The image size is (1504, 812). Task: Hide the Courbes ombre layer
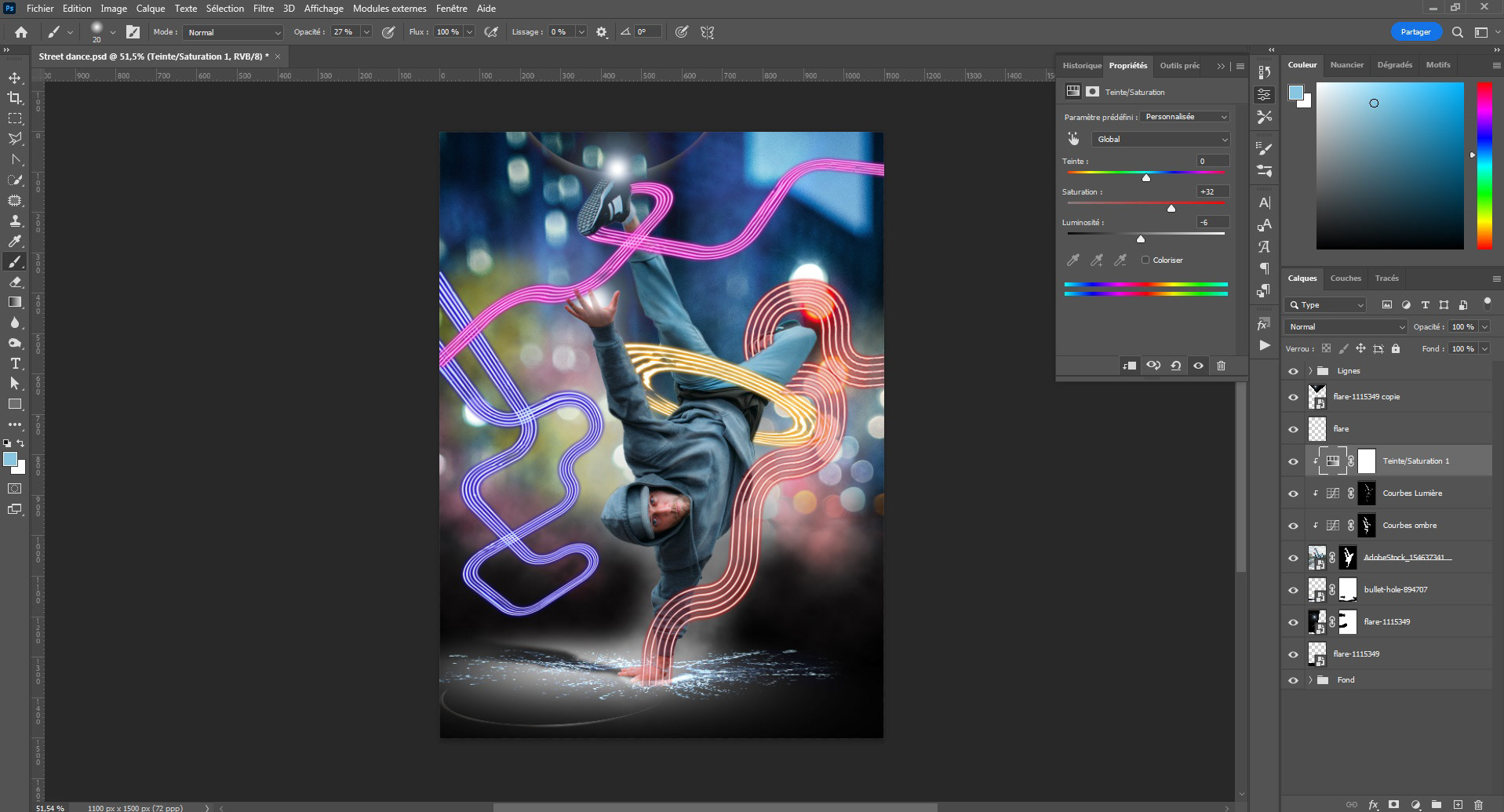1293,526
